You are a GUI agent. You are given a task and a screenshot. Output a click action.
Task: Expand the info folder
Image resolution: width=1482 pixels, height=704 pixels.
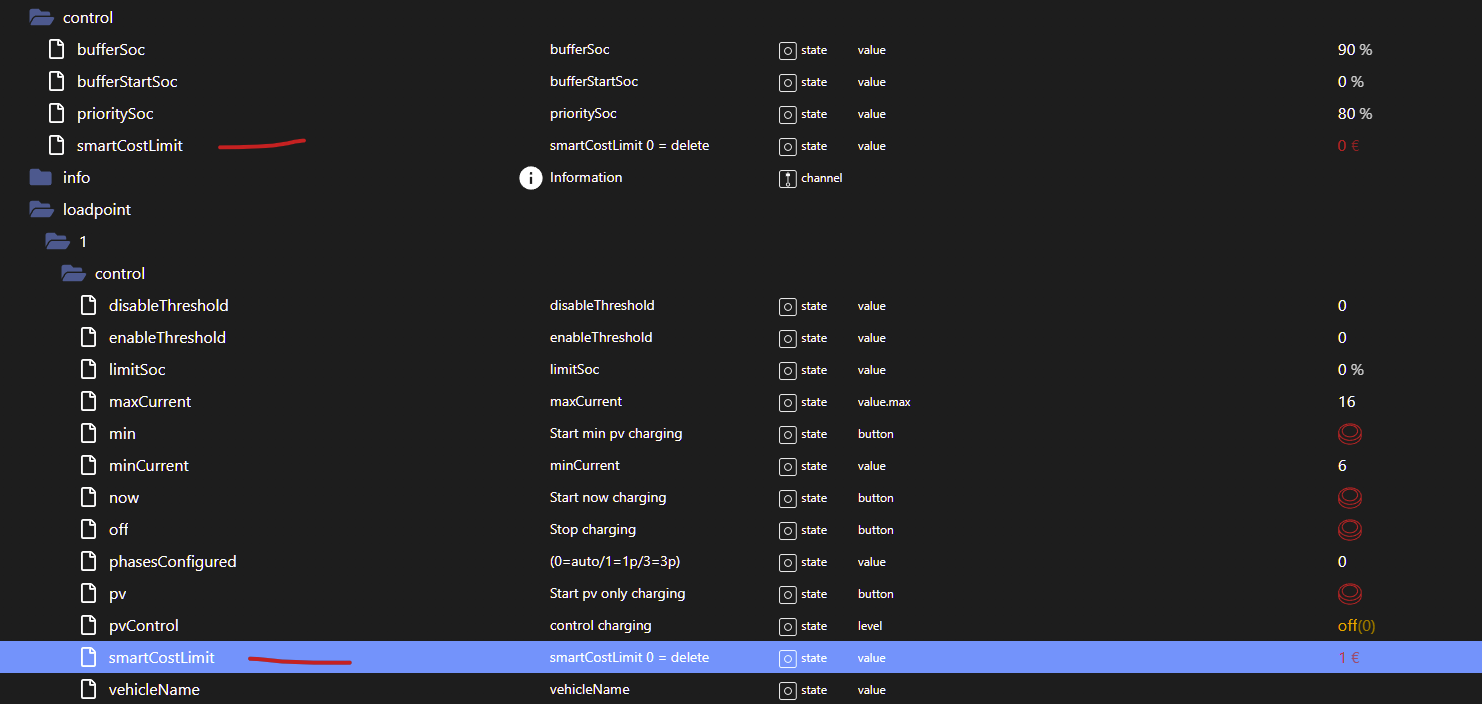(x=41, y=178)
